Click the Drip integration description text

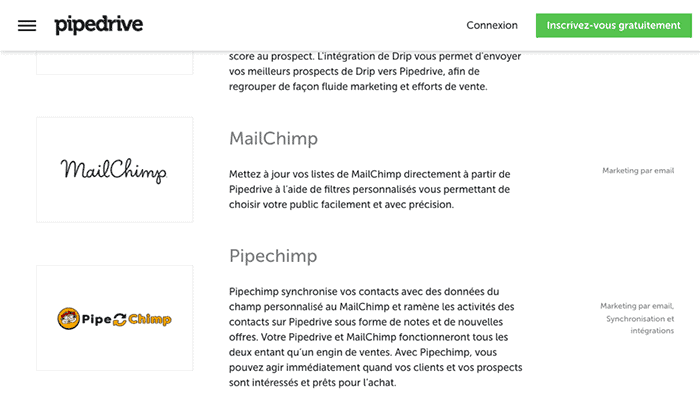tap(375, 71)
